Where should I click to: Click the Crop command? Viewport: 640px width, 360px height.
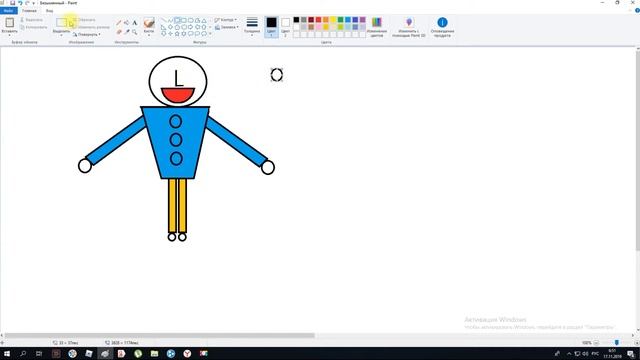pos(84,20)
